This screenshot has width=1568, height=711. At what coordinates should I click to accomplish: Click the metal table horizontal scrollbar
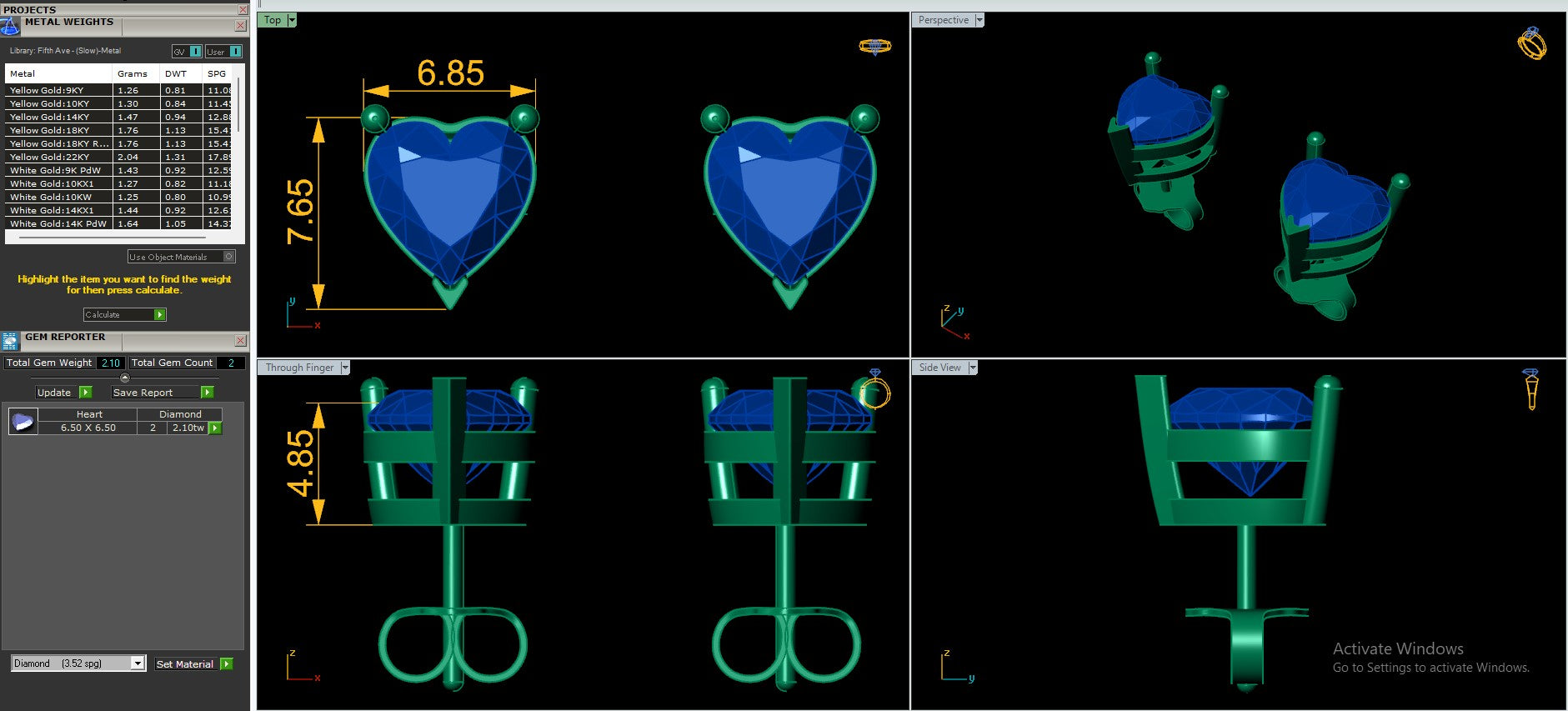(x=113, y=237)
